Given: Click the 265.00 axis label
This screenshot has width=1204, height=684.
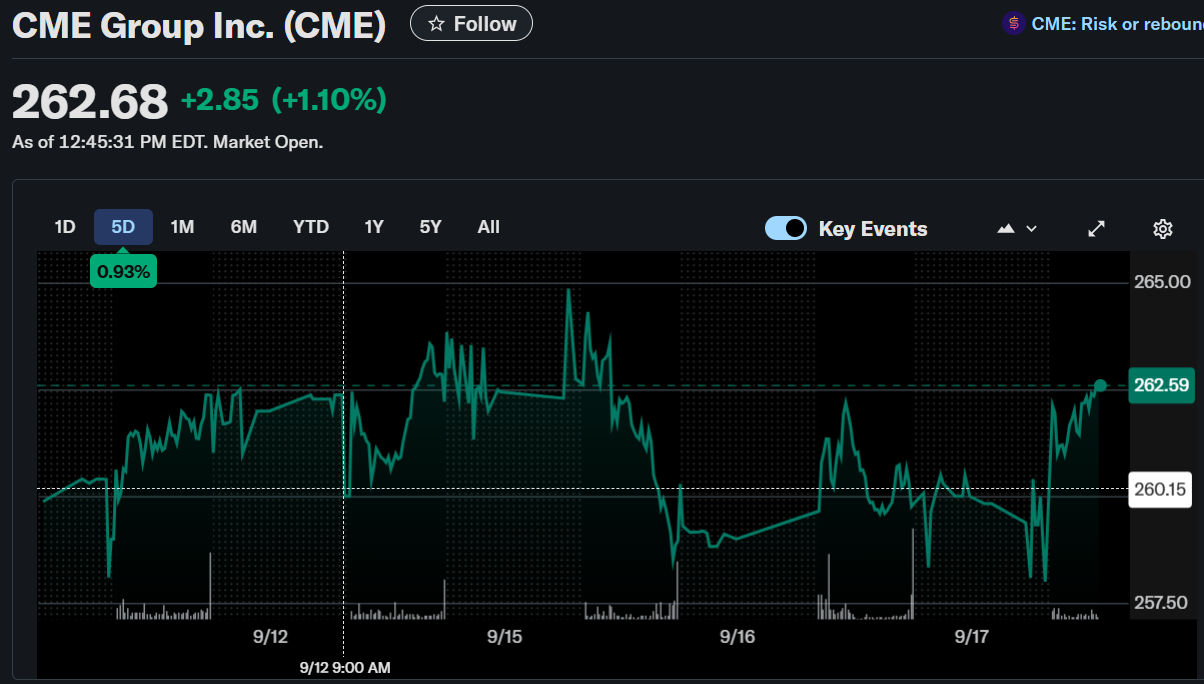Looking at the screenshot, I should tap(1162, 283).
